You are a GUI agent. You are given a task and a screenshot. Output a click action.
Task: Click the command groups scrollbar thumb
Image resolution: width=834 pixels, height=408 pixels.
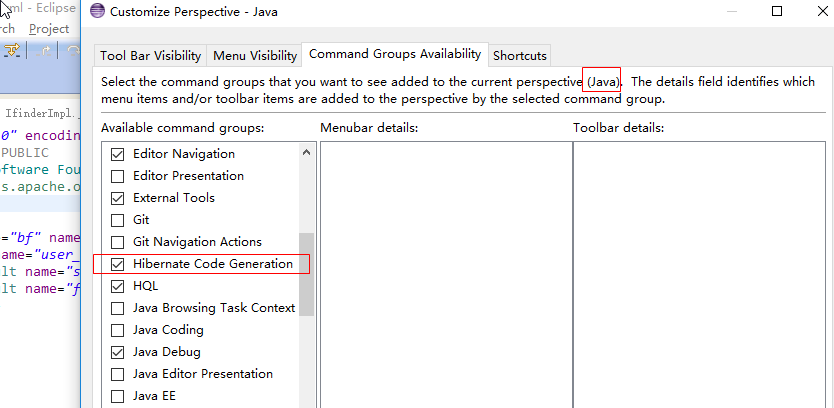point(306,274)
